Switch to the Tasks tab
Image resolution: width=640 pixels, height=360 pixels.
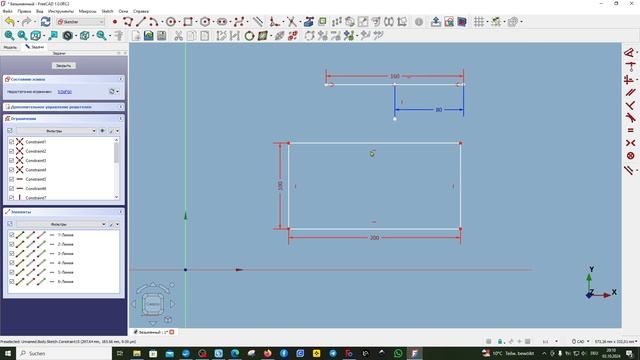[35, 47]
